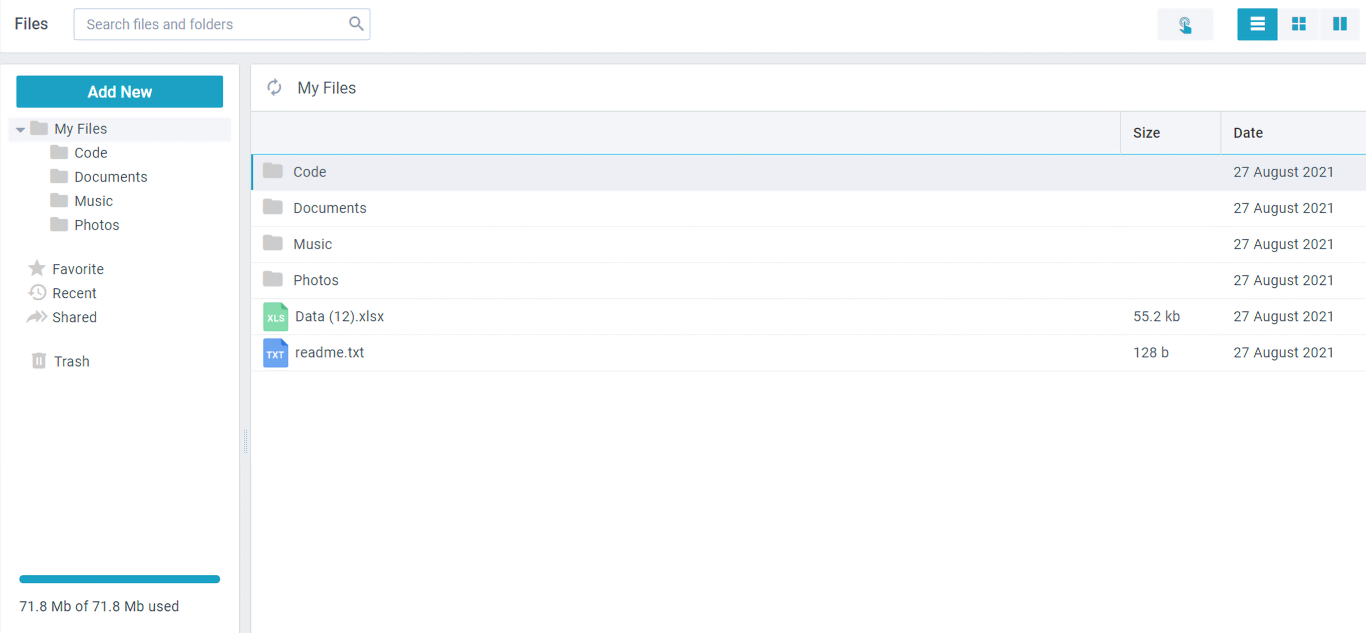Sort files by the Date column
Viewport: 1366px width, 633px height.
[1248, 132]
